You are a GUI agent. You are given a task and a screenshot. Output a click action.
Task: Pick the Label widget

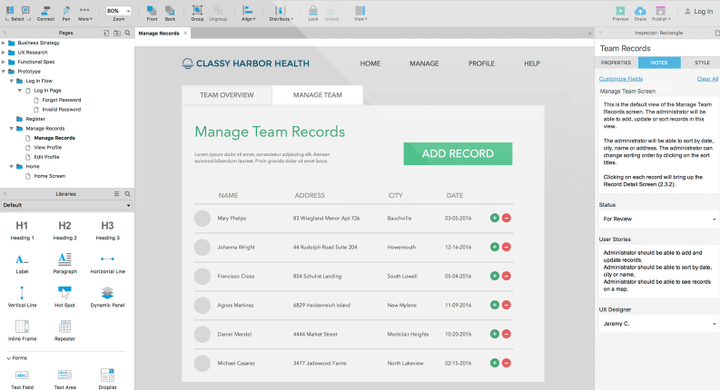22,264
